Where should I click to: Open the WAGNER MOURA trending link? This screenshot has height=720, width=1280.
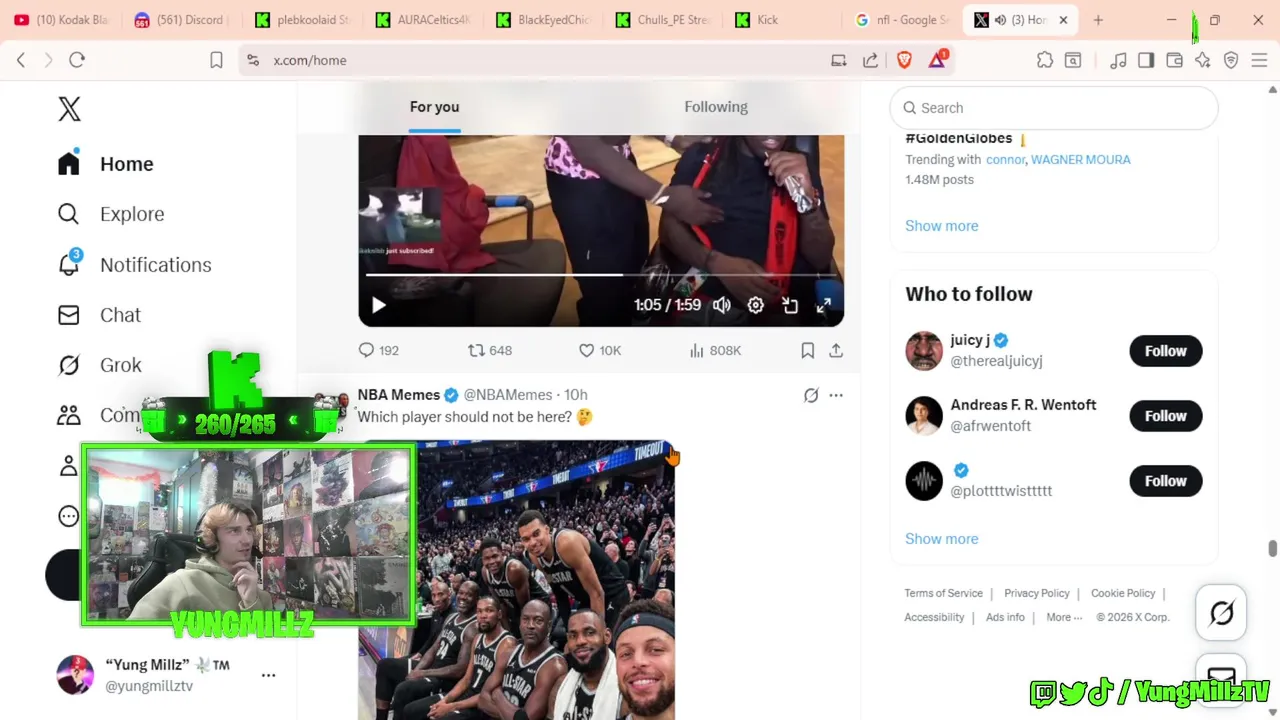(x=1081, y=159)
